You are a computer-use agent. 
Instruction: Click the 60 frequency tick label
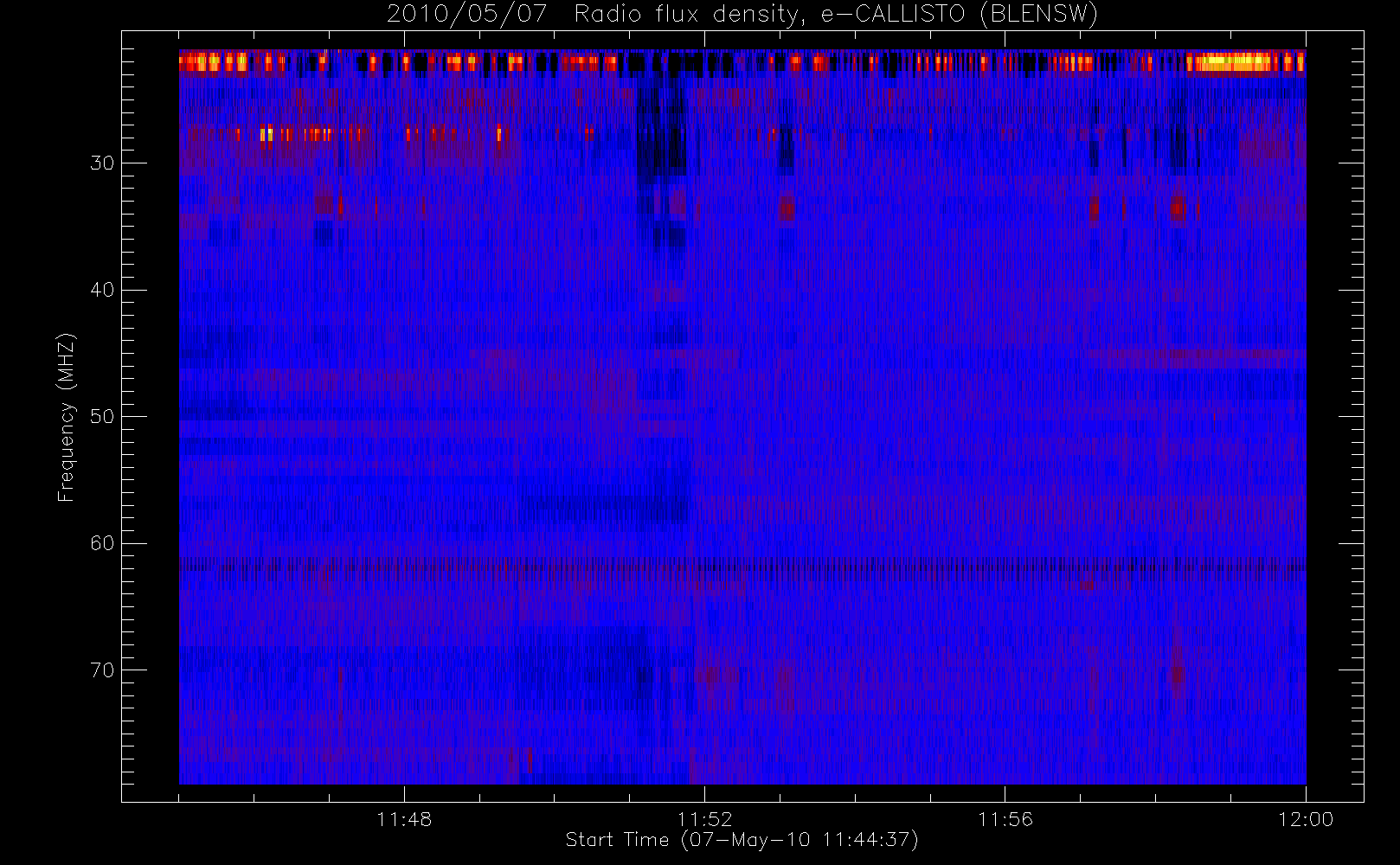click(102, 543)
